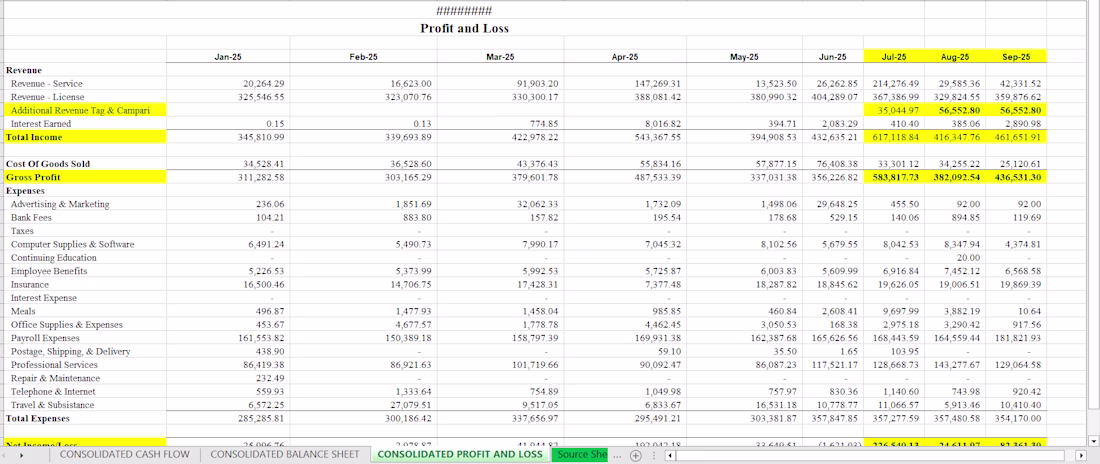Screen dimensions: 1100x464
Task: Click the sheet tab navigation right arrow
Action: [x=21, y=456]
